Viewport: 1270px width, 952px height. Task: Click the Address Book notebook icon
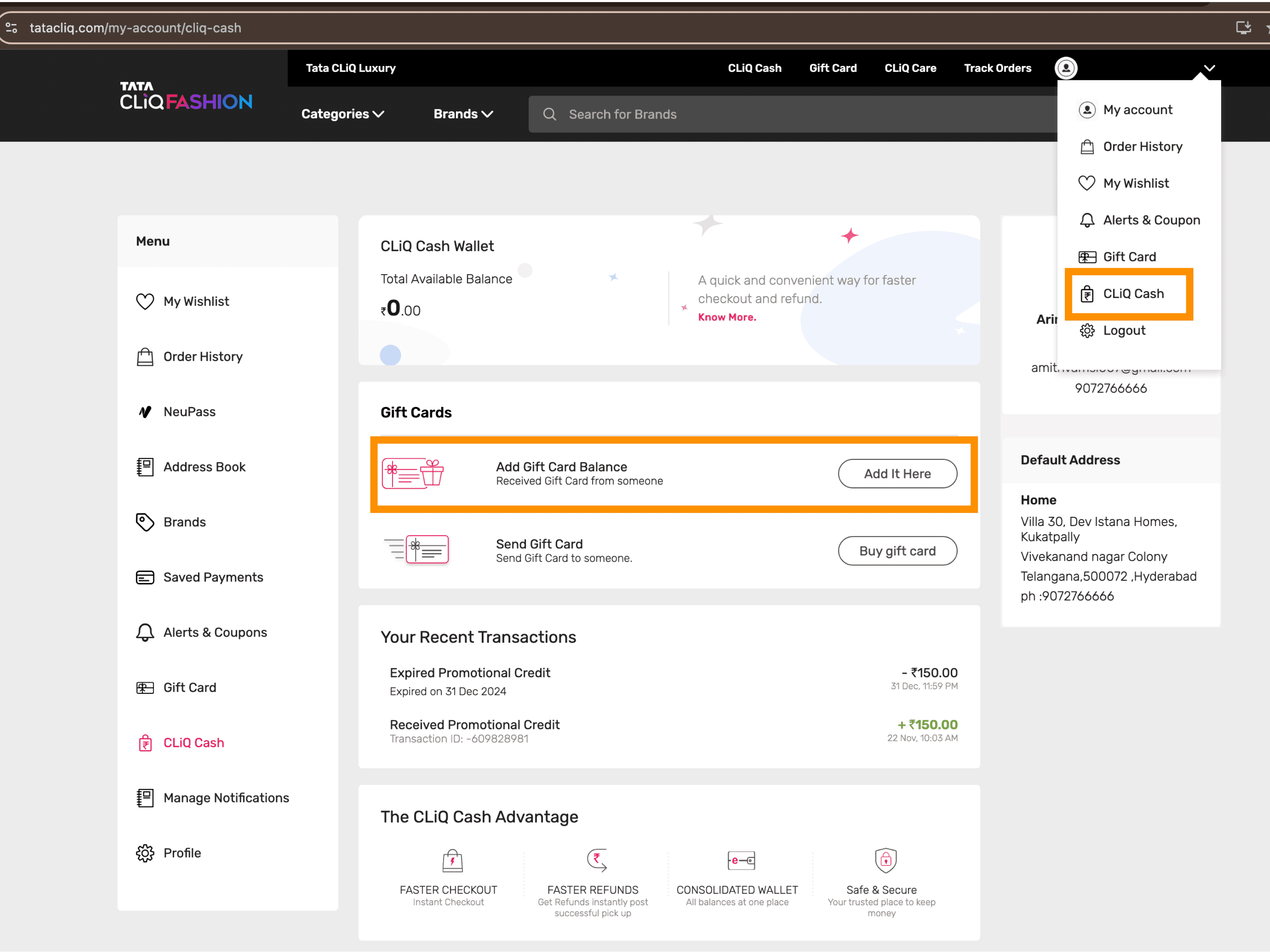pyautogui.click(x=145, y=467)
